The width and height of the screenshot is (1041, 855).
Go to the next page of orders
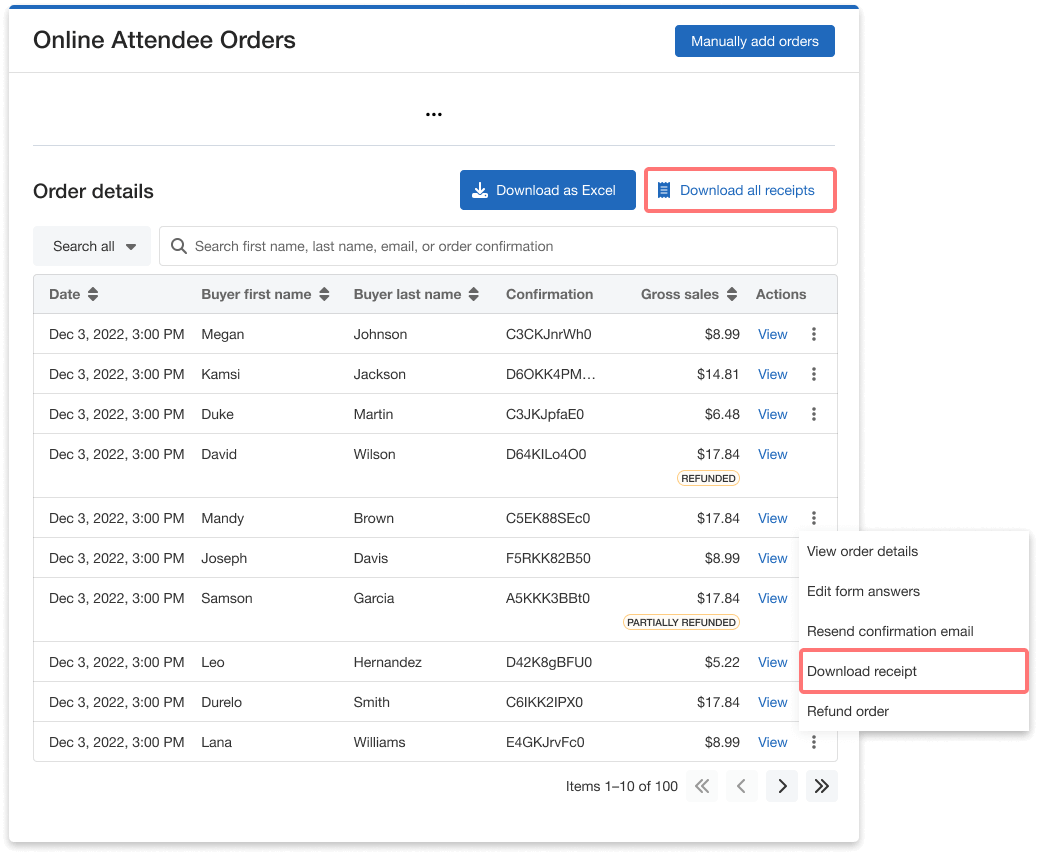pyautogui.click(x=782, y=786)
